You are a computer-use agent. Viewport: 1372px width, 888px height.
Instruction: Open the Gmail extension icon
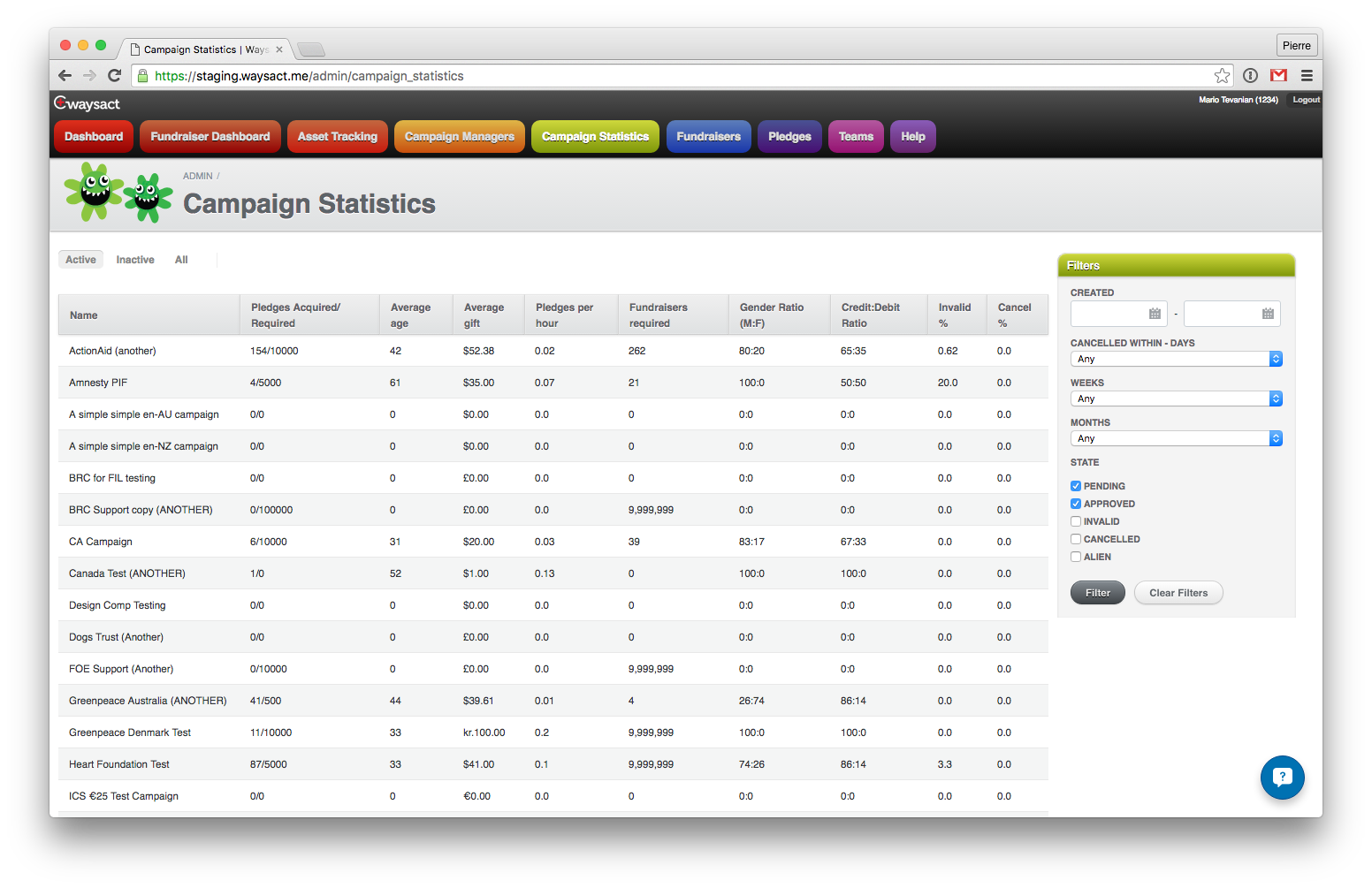(x=1278, y=75)
